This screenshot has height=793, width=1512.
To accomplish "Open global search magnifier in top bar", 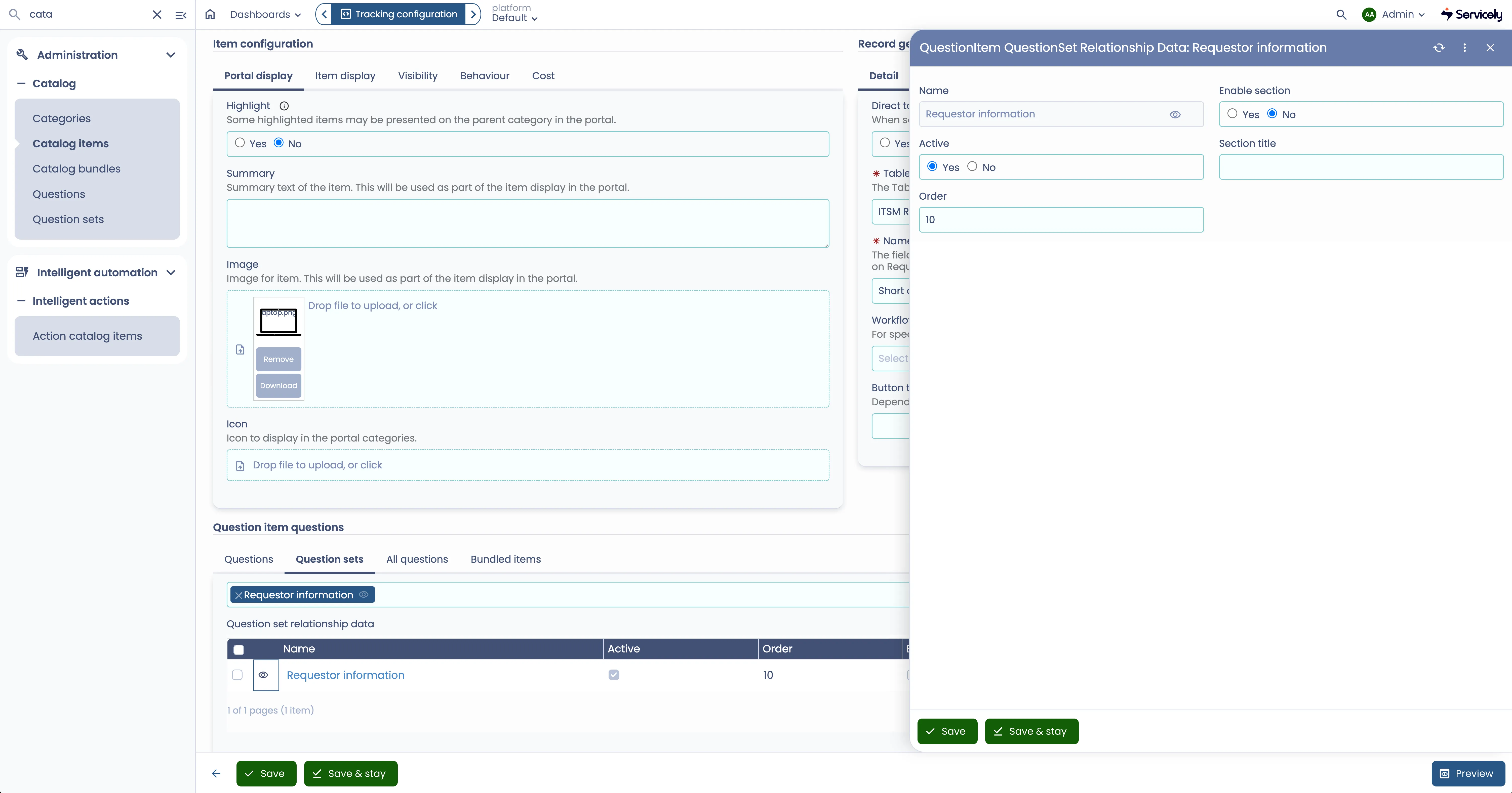I will tap(1341, 15).
